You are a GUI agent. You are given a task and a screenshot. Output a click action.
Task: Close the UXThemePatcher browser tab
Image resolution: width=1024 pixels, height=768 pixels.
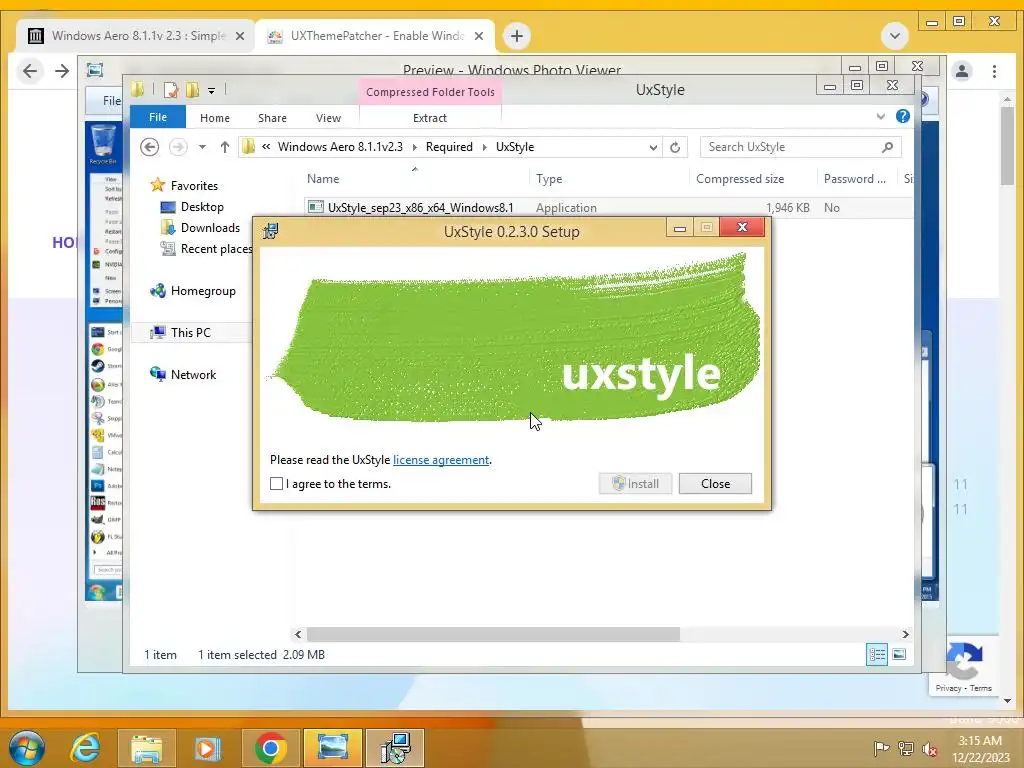(x=479, y=36)
